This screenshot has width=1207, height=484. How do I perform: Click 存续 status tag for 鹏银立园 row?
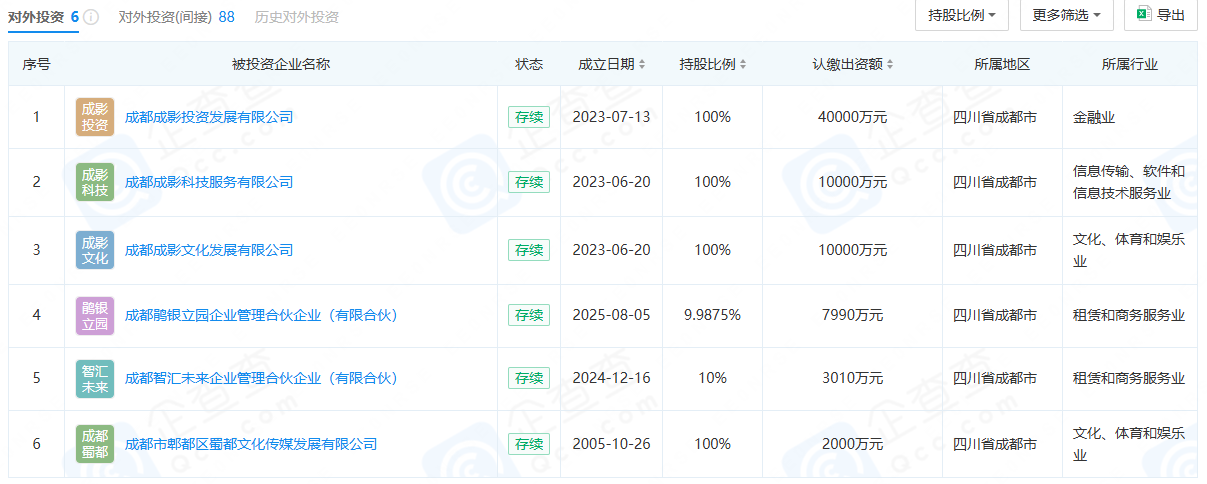click(x=529, y=315)
